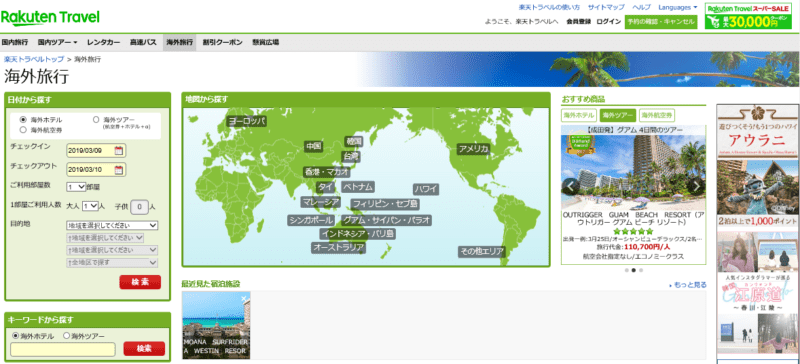The image size is (800, 364).
Task: Select ハワイ on the map
Action: (426, 189)
